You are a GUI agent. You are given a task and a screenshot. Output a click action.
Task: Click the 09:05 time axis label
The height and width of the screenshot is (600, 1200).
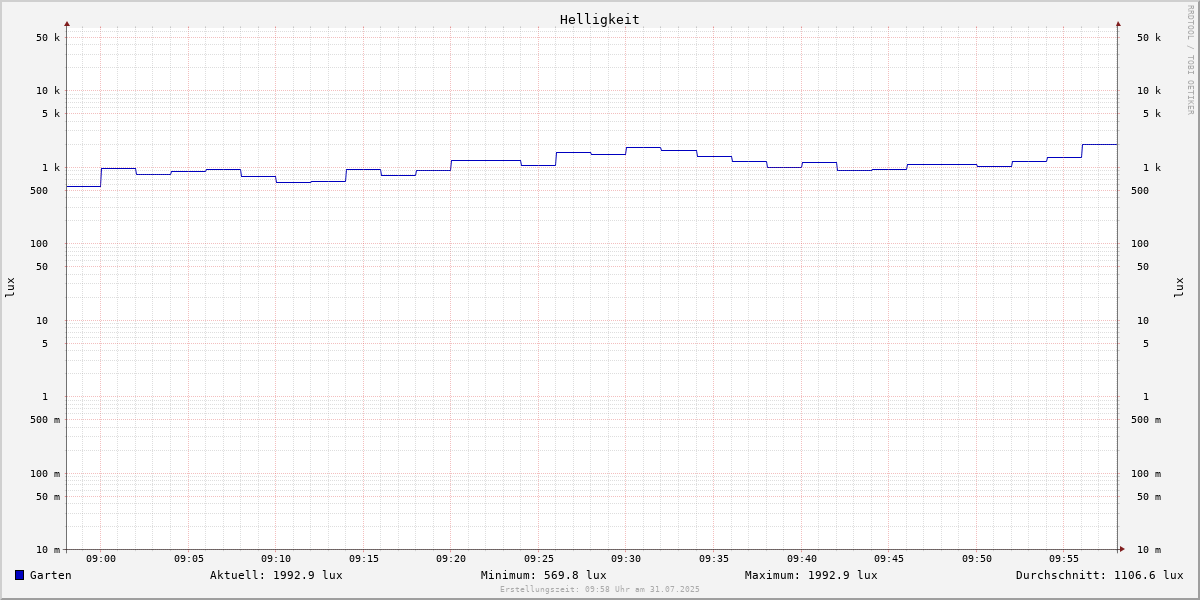(x=189, y=559)
